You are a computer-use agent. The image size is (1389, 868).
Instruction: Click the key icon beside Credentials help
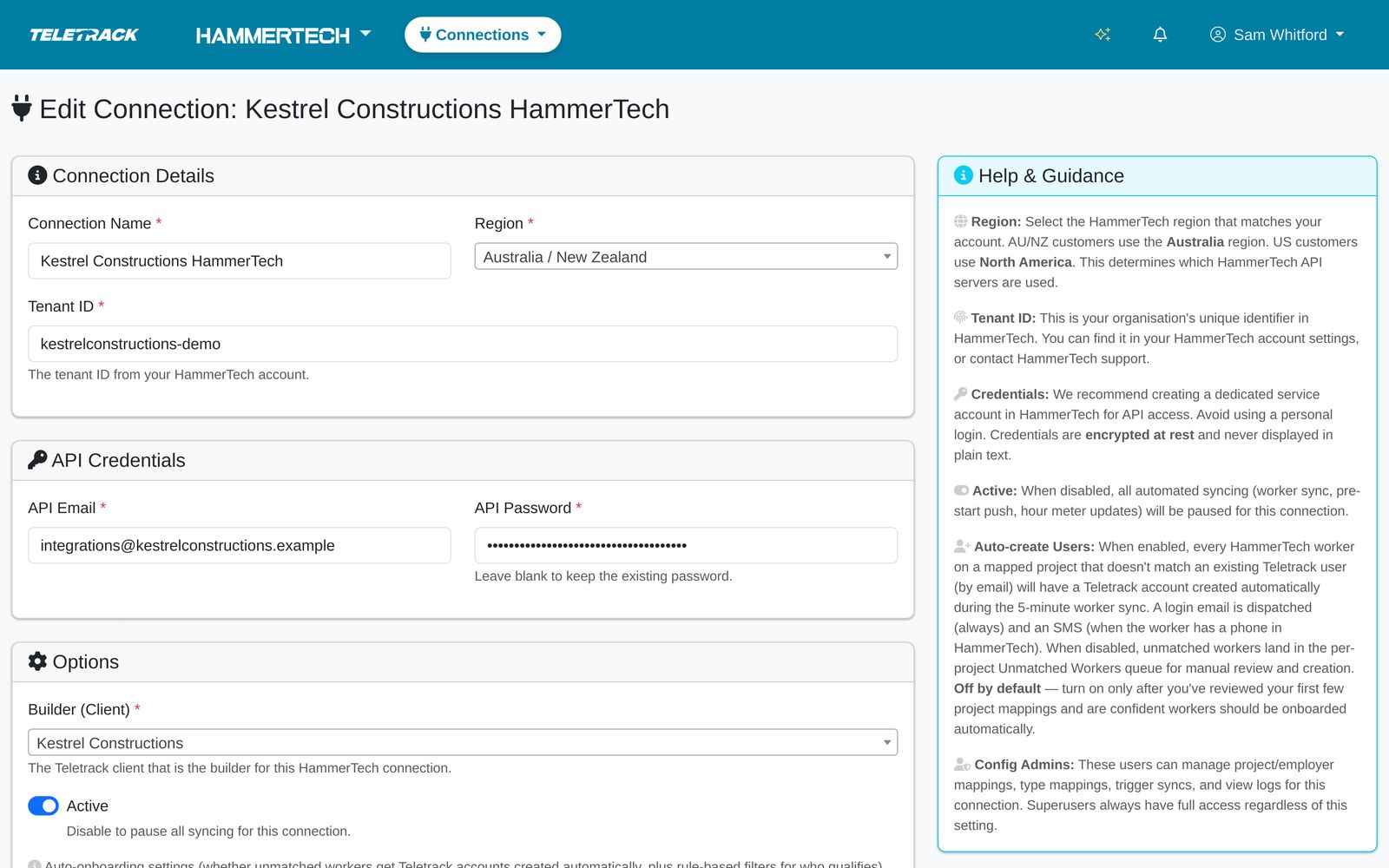point(960,394)
